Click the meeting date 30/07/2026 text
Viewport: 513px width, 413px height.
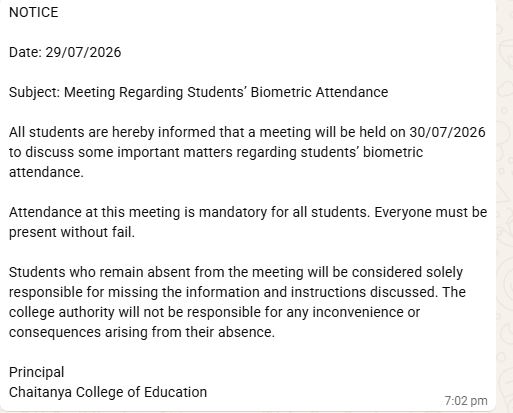447,132
